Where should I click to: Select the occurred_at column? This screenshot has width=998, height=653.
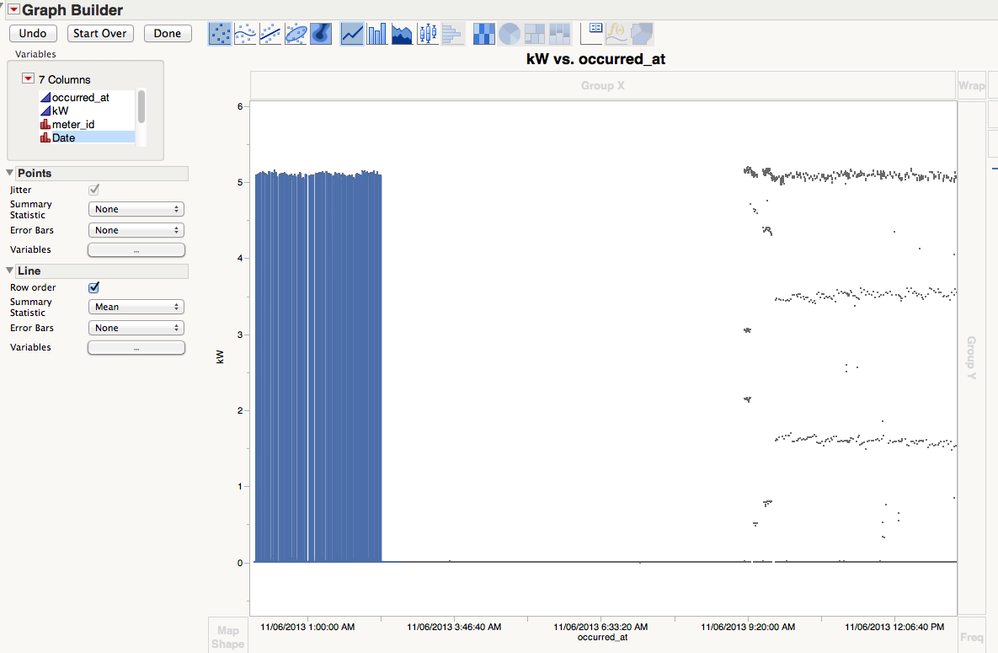(x=87, y=97)
